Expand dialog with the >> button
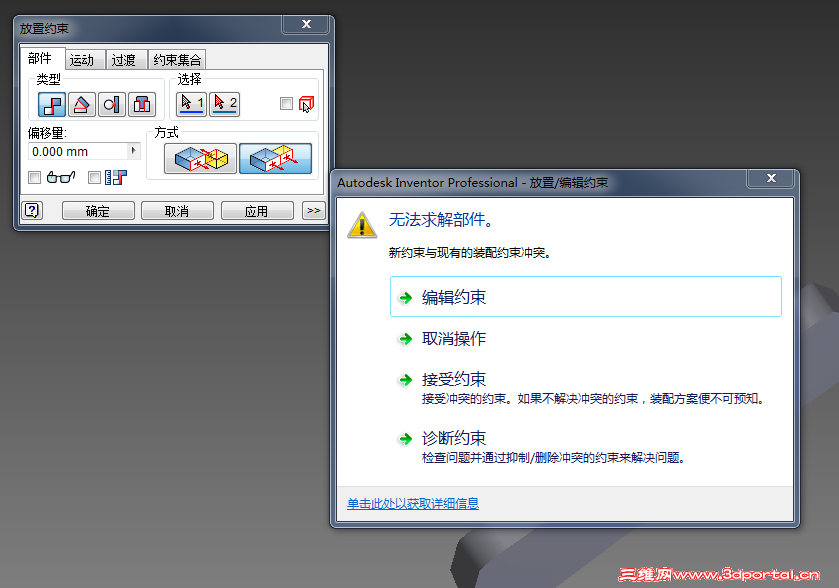The image size is (839, 588). pos(312,210)
